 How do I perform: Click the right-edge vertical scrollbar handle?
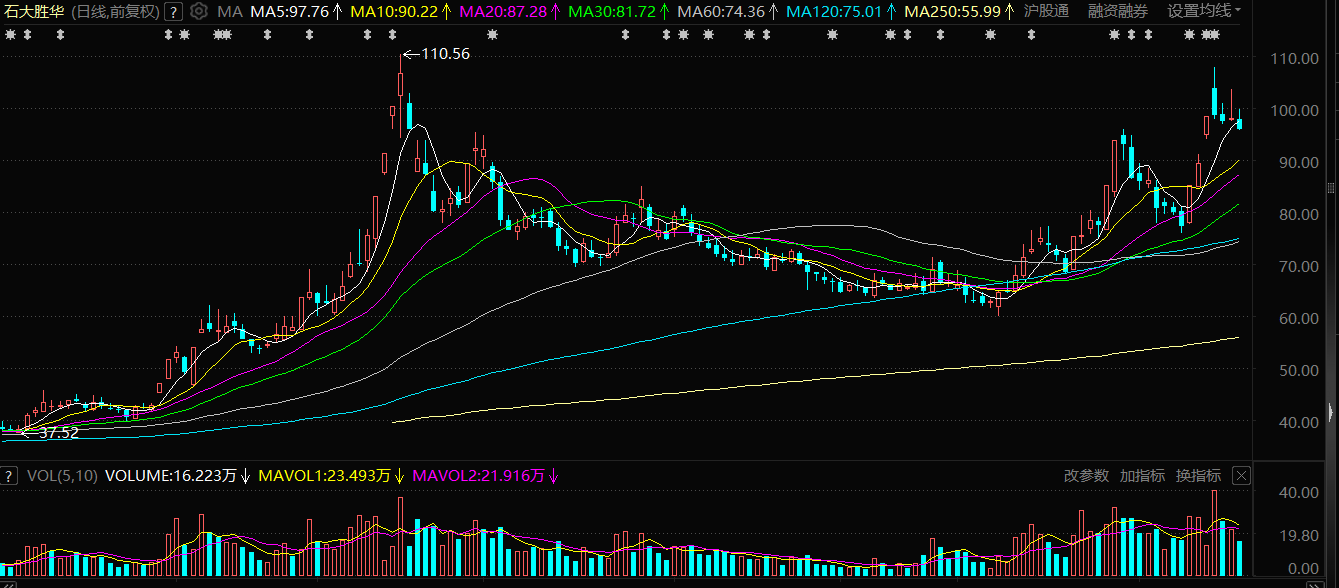click(1332, 187)
